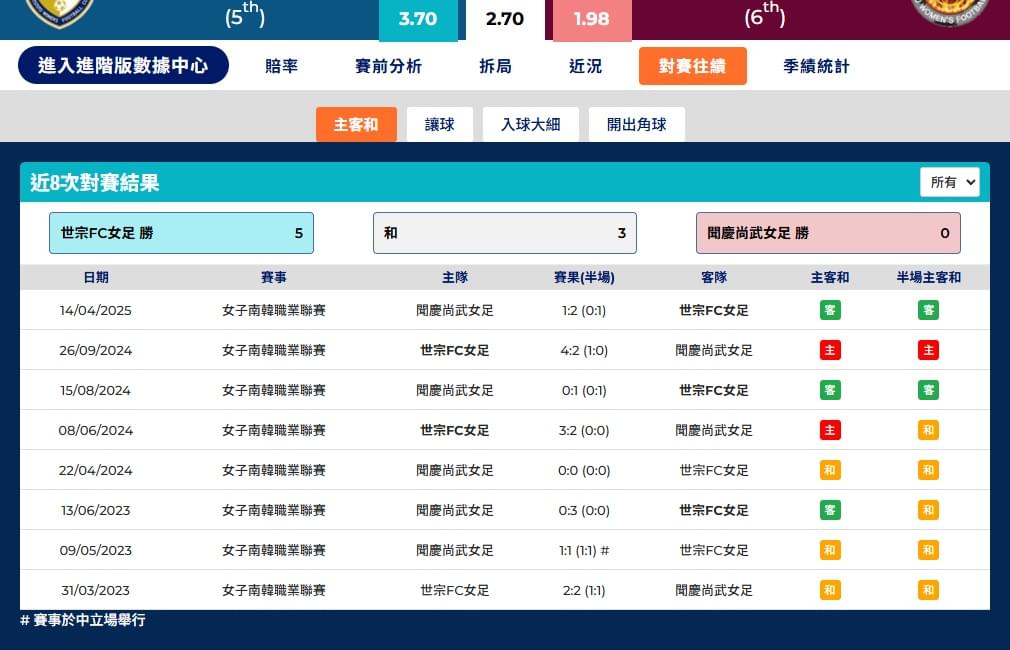Switch to the 賠率 tab

(x=281, y=66)
